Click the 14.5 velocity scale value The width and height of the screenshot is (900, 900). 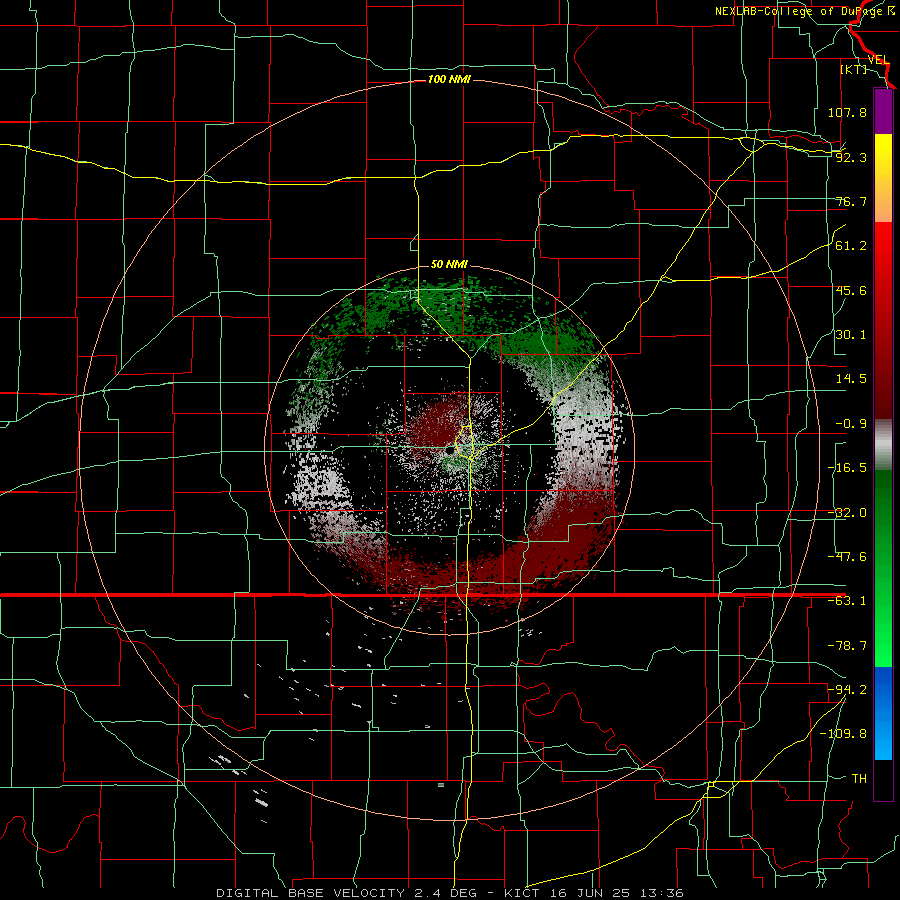click(851, 379)
